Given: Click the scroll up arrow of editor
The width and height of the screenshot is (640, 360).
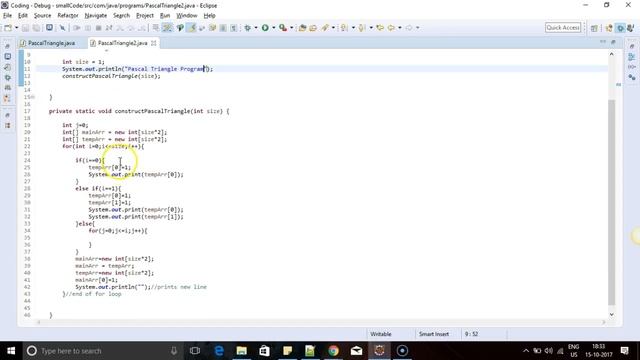Looking at the screenshot, I should click(x=611, y=54).
